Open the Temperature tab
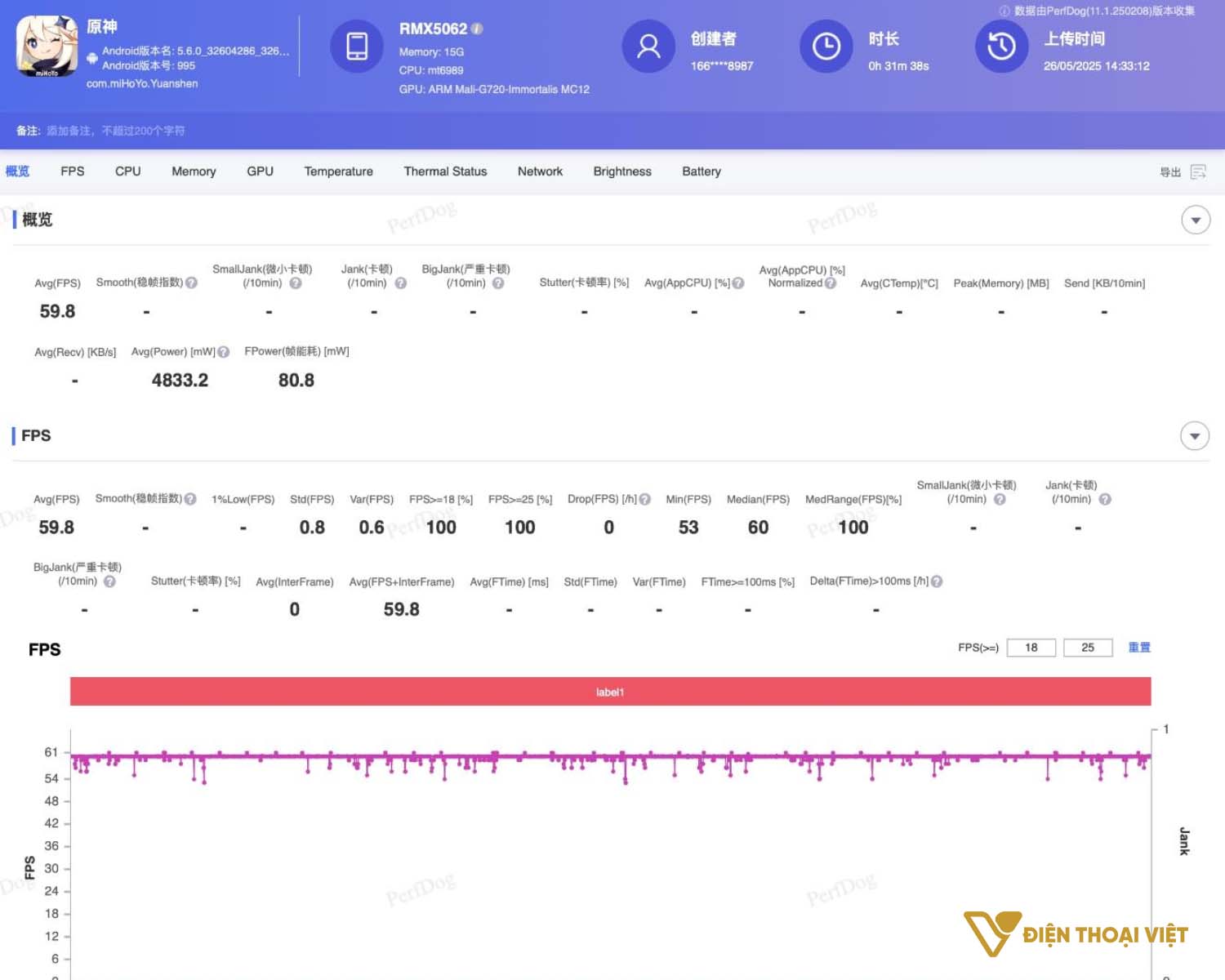 point(338,171)
